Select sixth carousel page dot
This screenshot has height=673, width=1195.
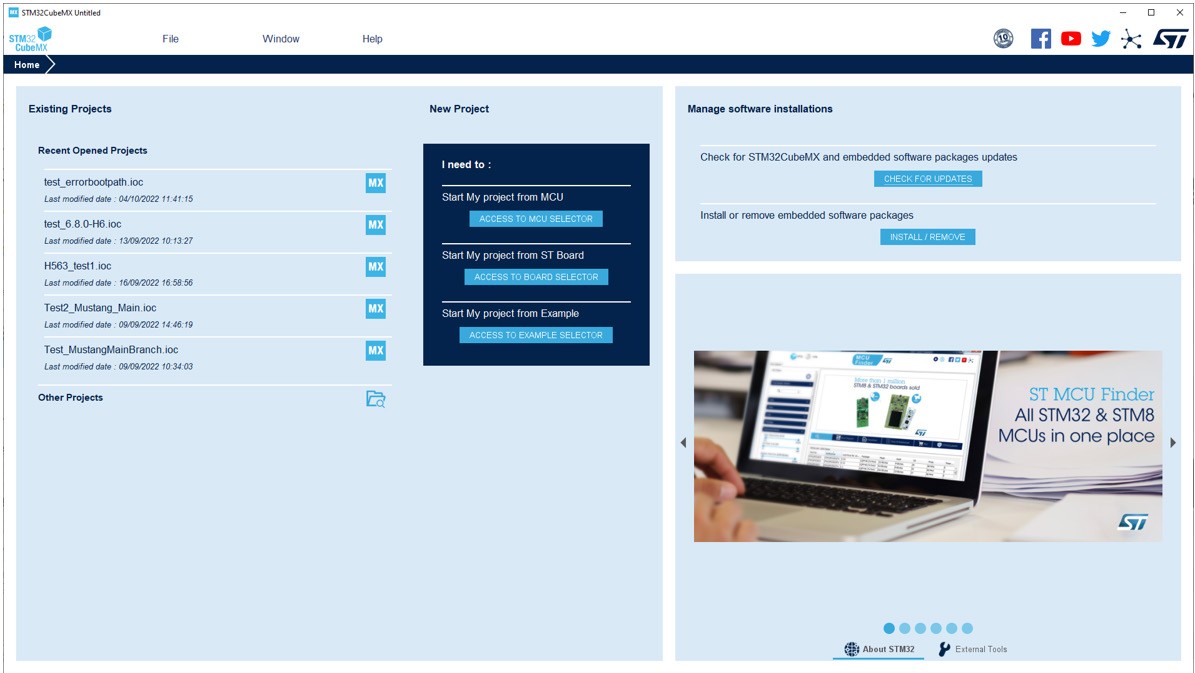pos(967,629)
